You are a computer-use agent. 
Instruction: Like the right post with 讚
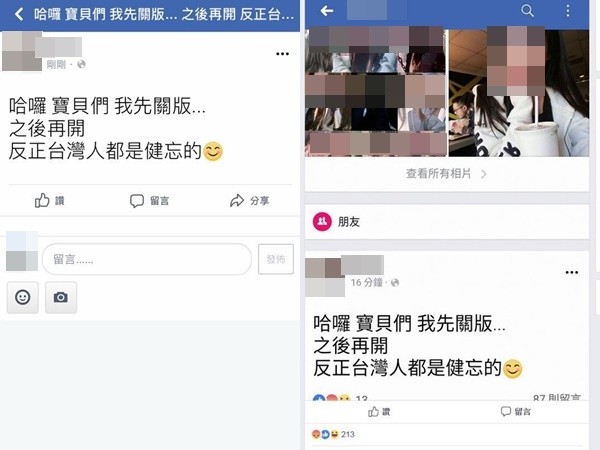[379, 412]
